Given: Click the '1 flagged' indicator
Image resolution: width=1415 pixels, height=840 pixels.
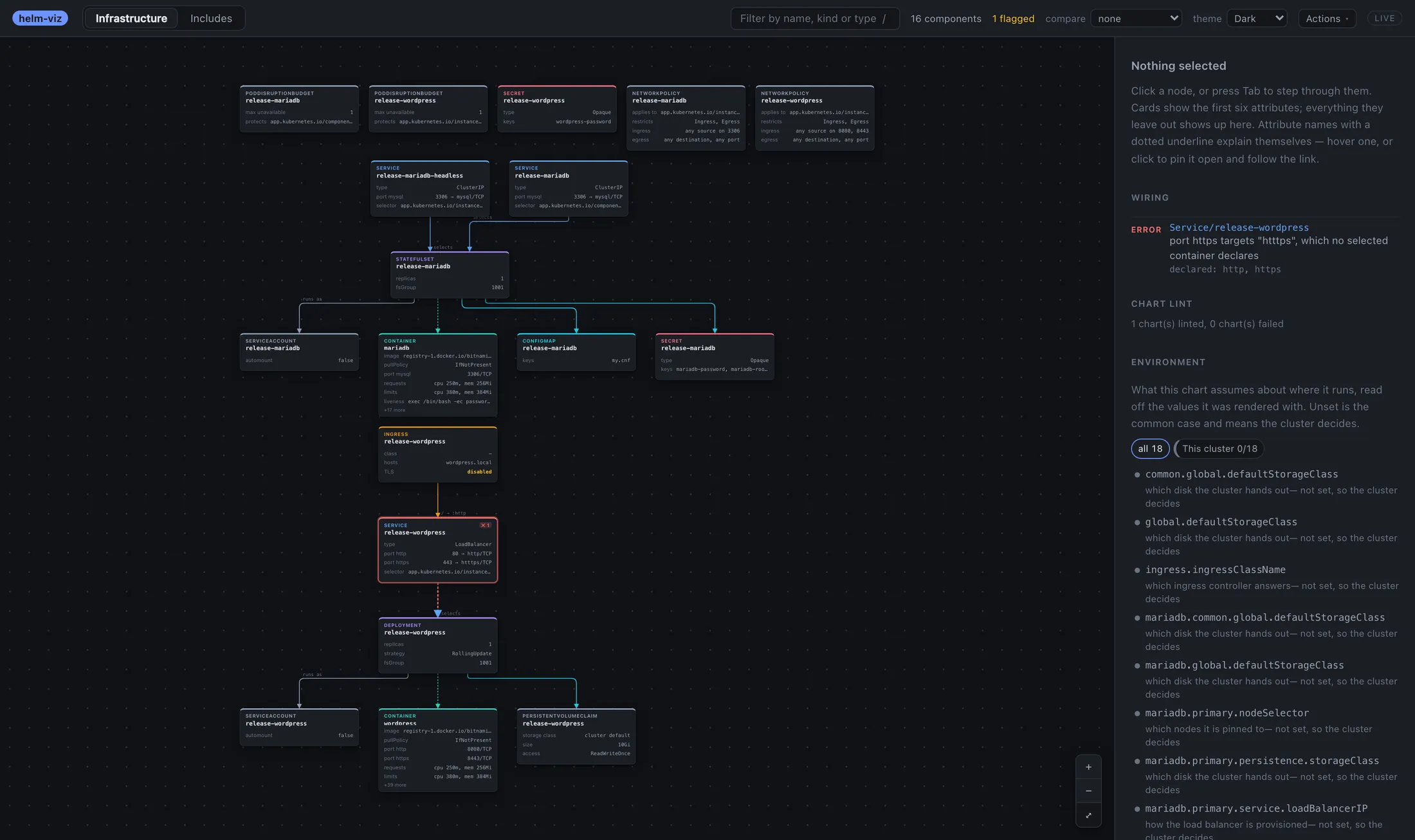Looking at the screenshot, I should pyautogui.click(x=1013, y=19).
